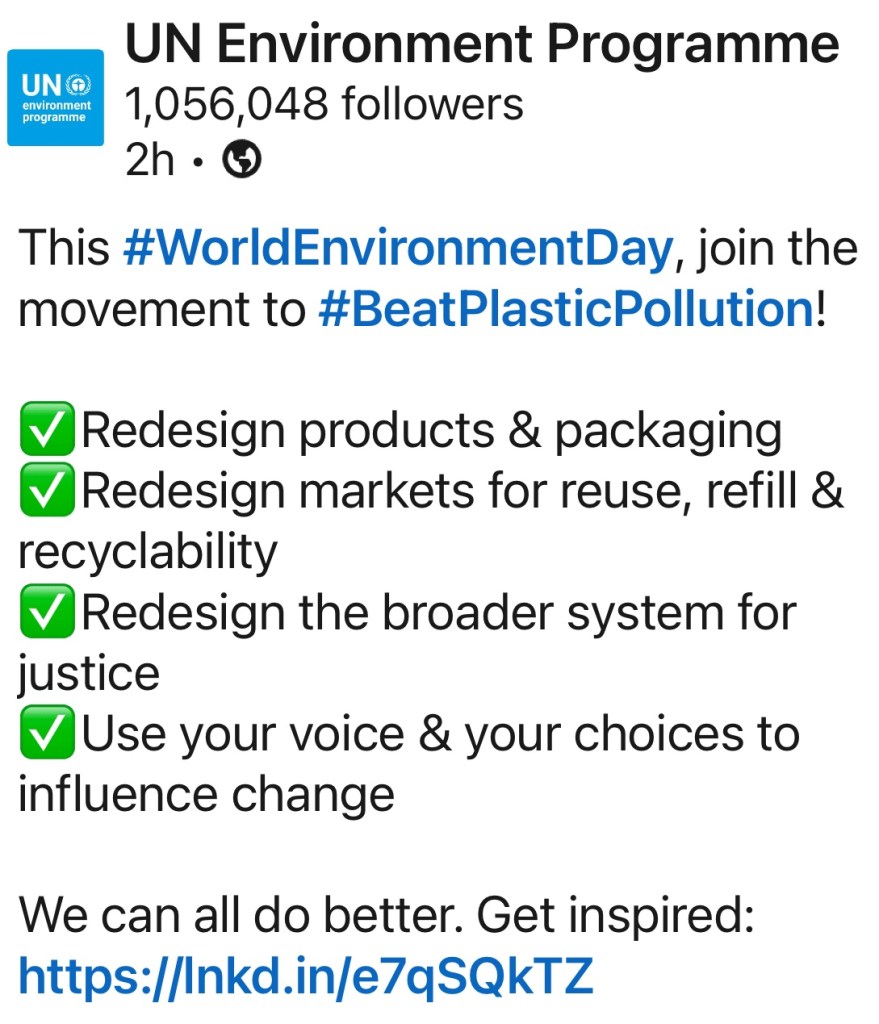Click the 'influence change' text
Image resolution: width=879 pixels, height=1024 pixels.
[x=206, y=796]
